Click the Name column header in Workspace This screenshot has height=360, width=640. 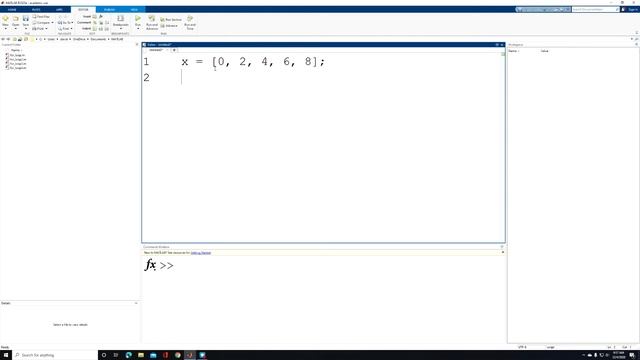coord(512,51)
